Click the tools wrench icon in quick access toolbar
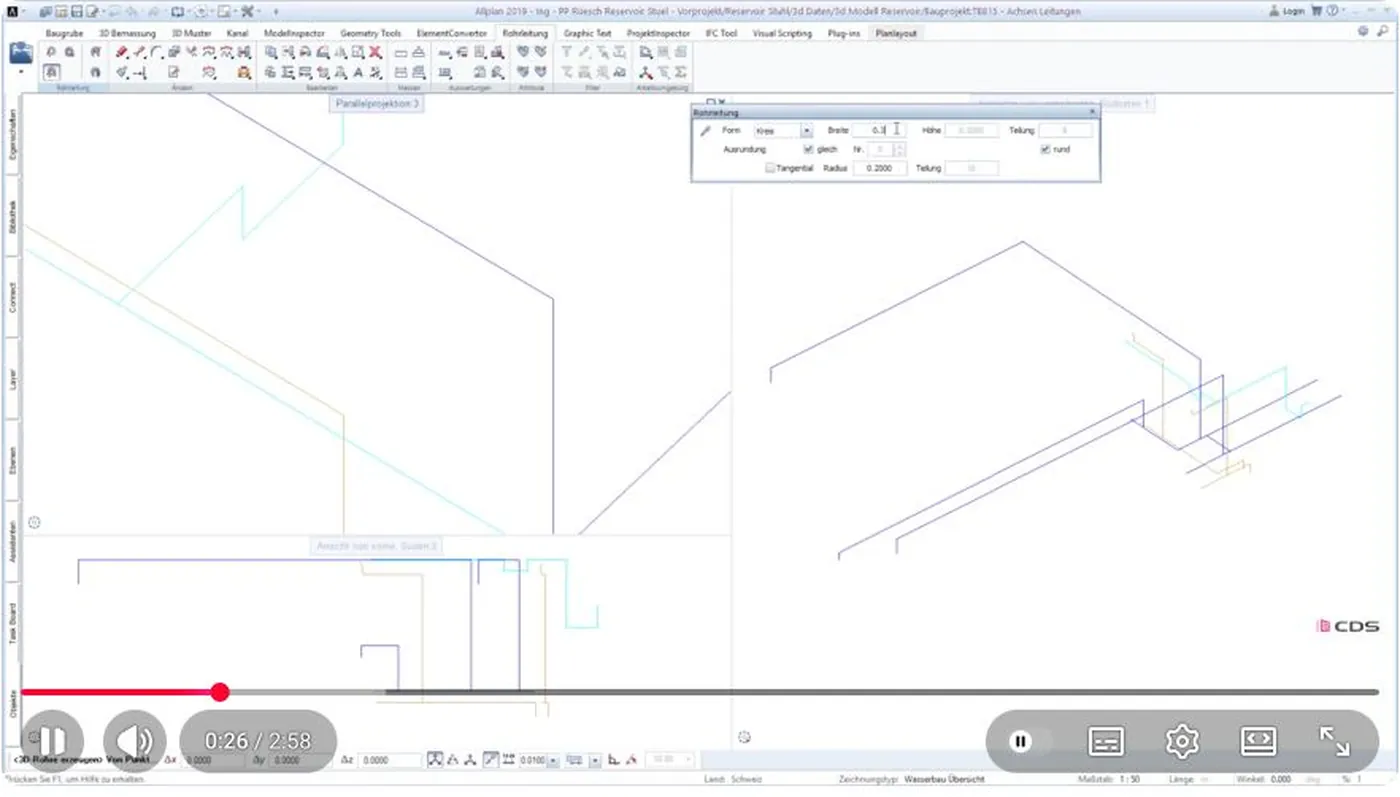This screenshot has height=797, width=1400. pos(248,11)
